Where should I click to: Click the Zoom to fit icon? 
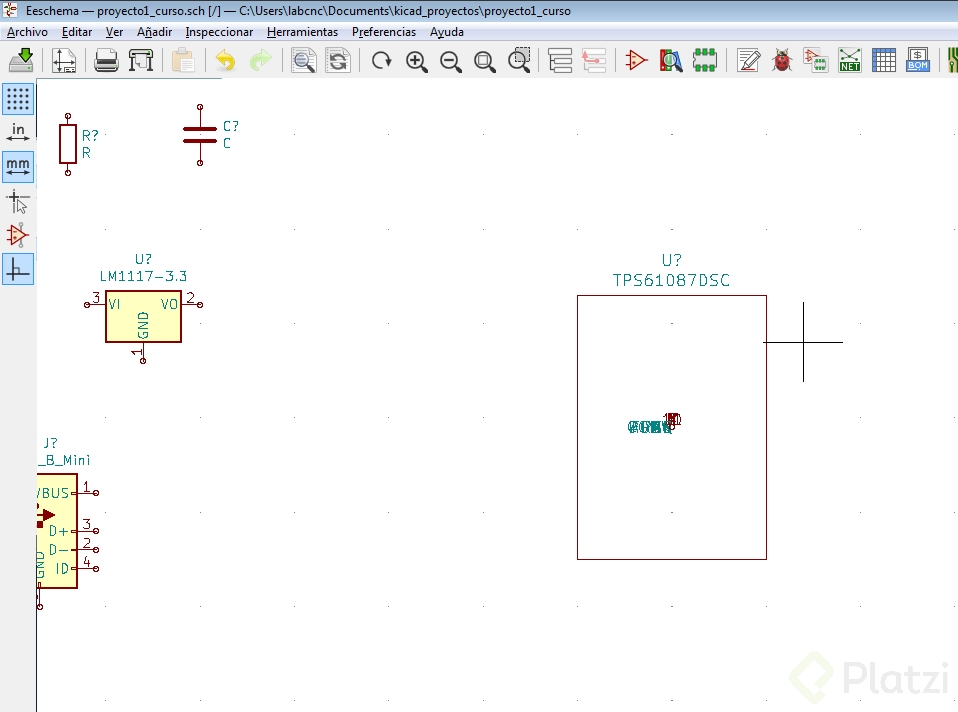(485, 61)
